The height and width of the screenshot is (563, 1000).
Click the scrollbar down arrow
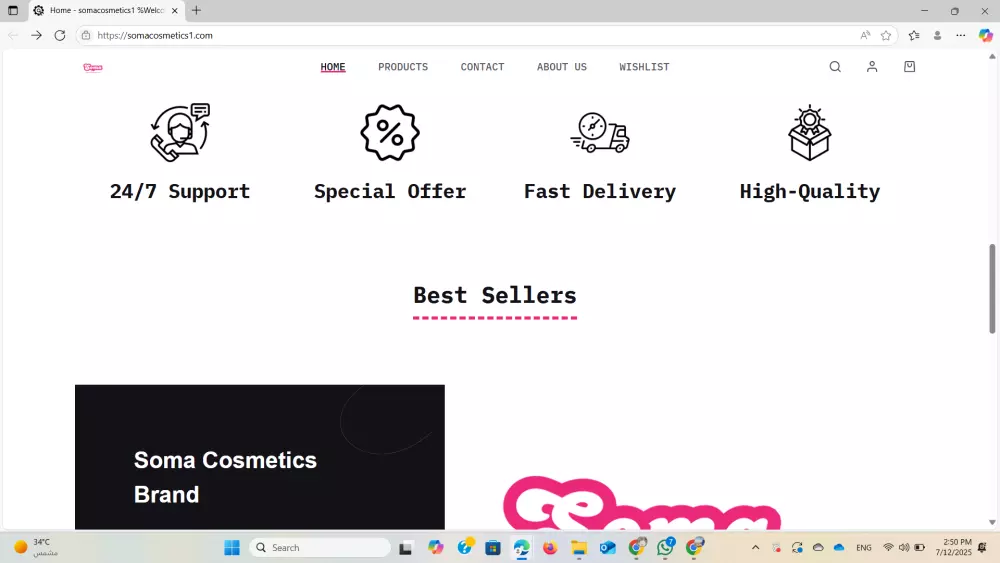[992, 523]
